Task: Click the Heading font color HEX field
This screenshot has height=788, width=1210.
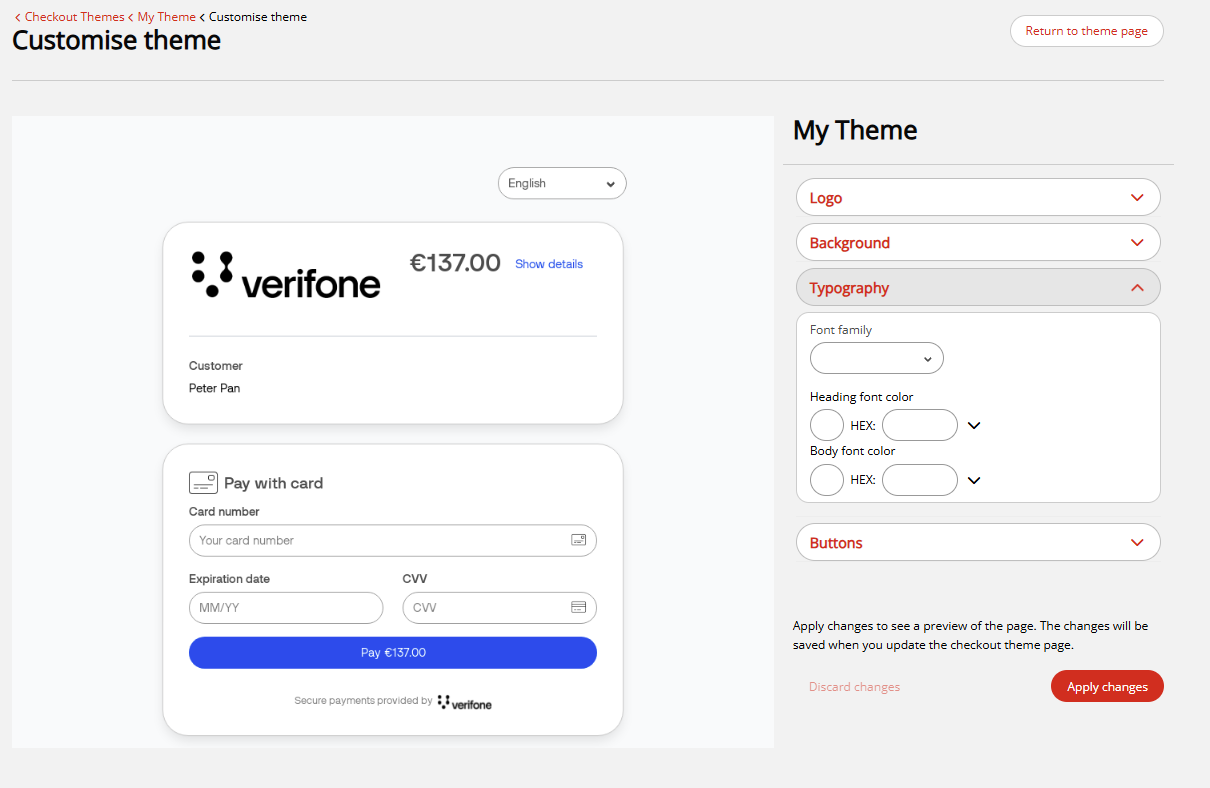Action: [x=920, y=425]
